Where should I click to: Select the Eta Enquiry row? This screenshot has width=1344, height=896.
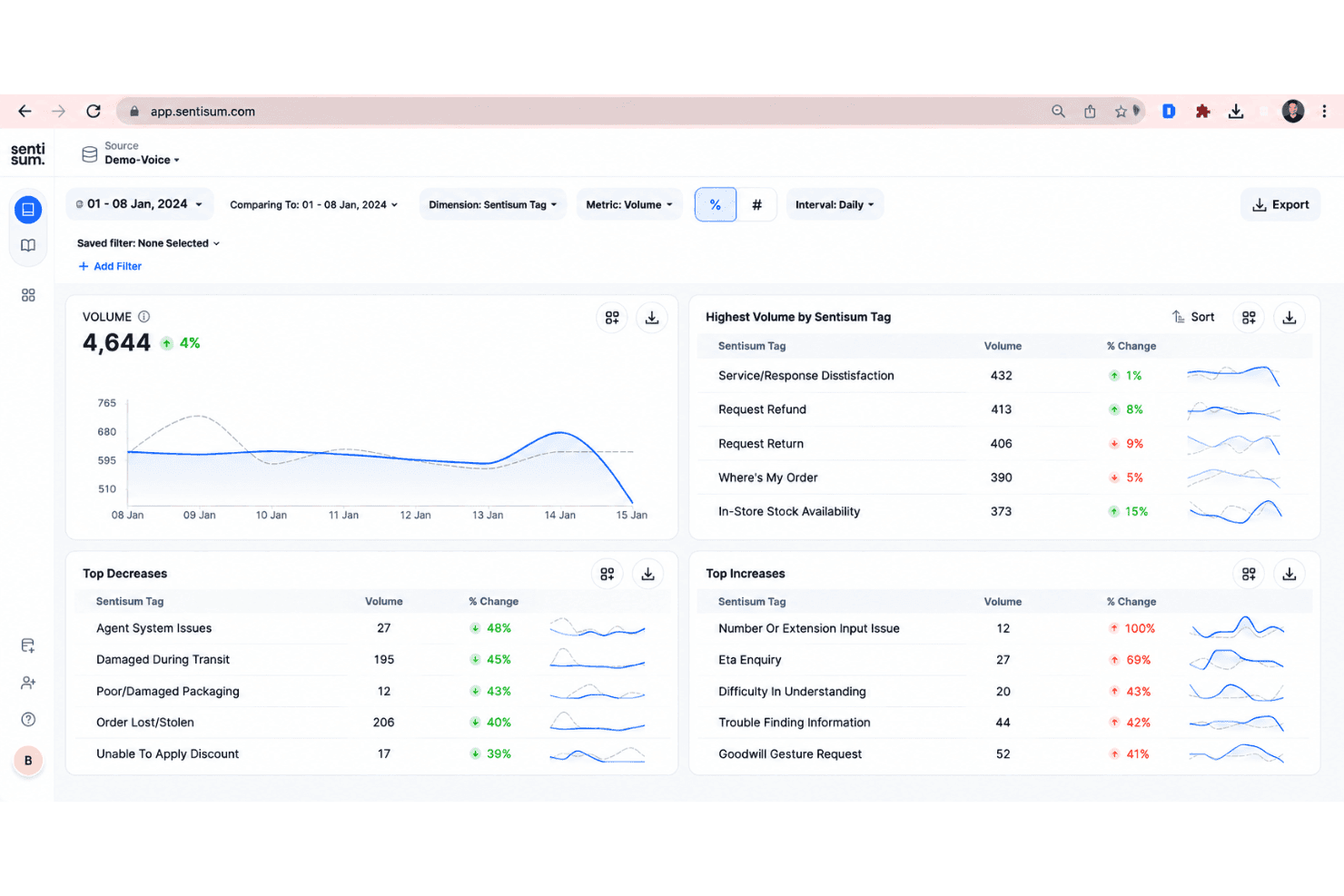[x=1004, y=660]
